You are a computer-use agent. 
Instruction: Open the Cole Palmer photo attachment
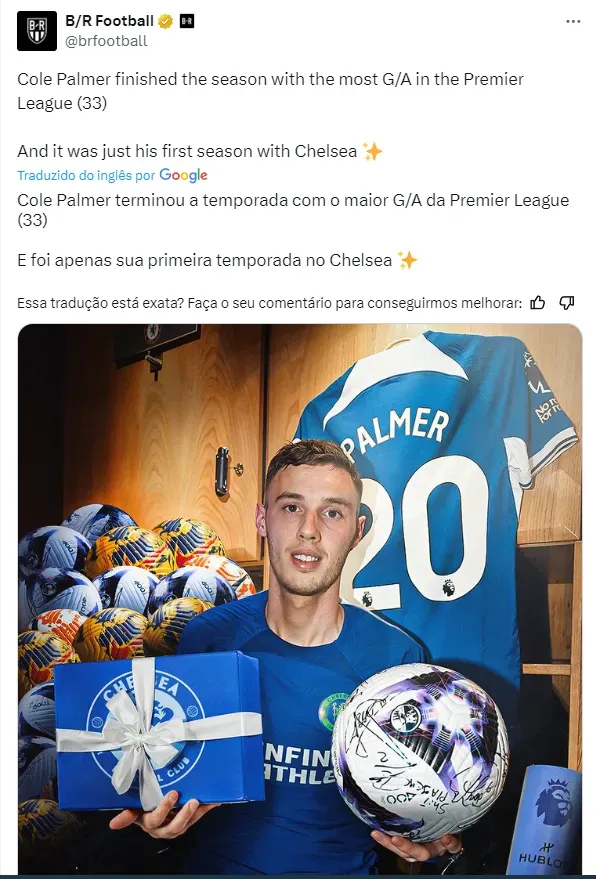coord(300,599)
